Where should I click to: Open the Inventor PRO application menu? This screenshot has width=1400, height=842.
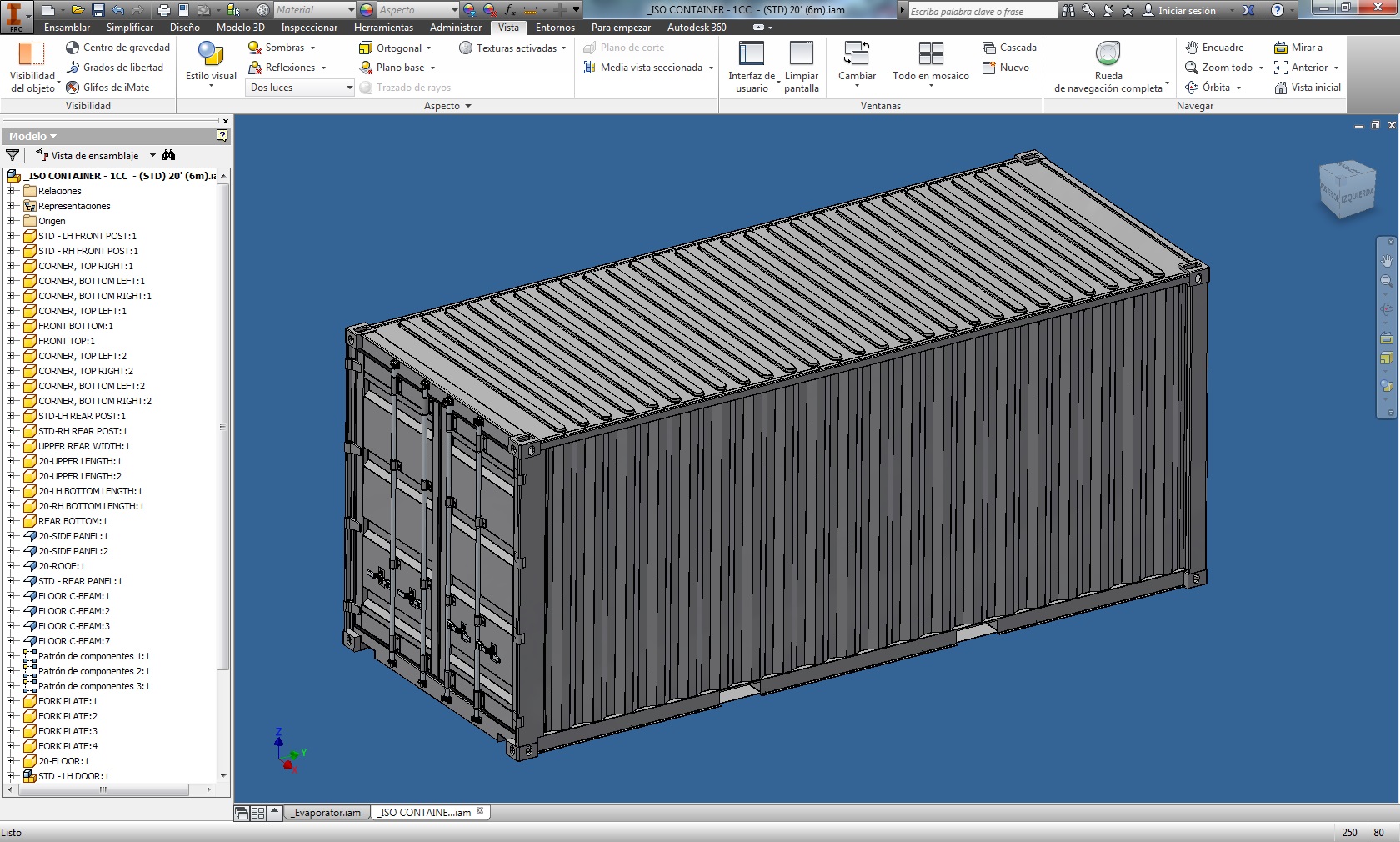pos(16,17)
